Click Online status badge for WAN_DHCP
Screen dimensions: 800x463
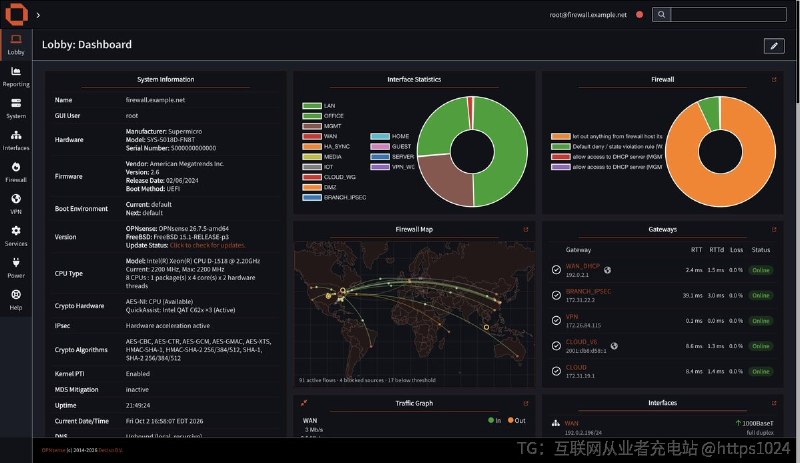(x=761, y=270)
